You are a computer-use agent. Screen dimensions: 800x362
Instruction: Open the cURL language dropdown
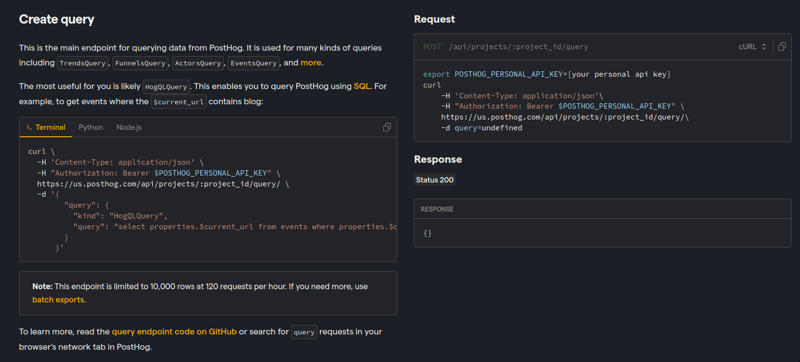click(752, 46)
